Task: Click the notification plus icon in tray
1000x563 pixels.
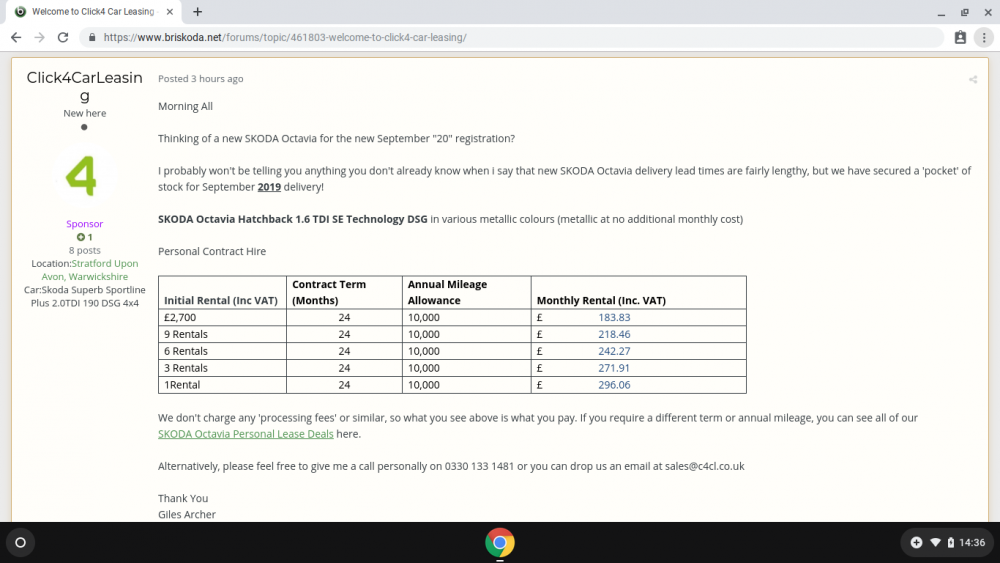Action: coord(916,543)
